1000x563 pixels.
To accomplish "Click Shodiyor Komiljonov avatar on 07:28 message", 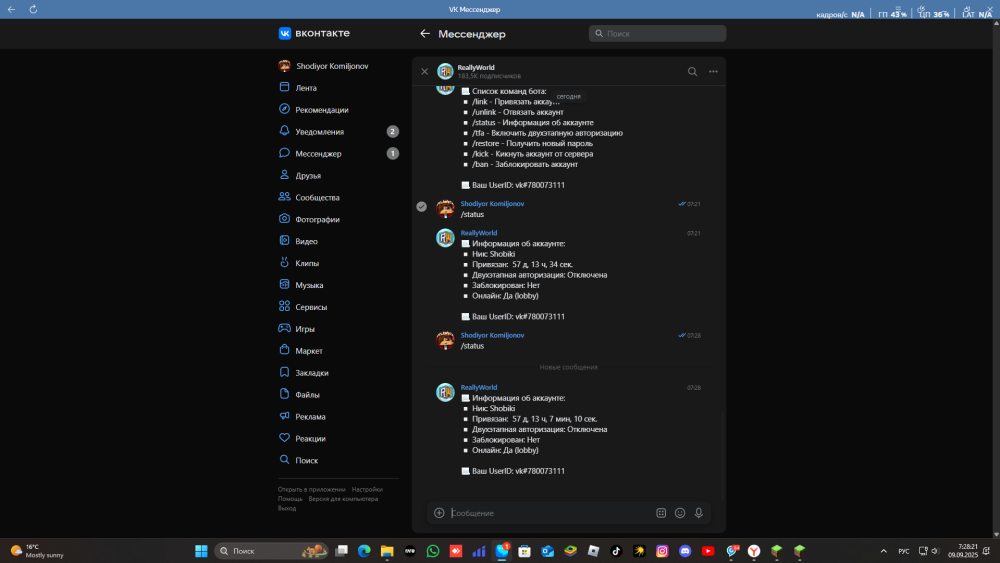I will pyautogui.click(x=445, y=340).
